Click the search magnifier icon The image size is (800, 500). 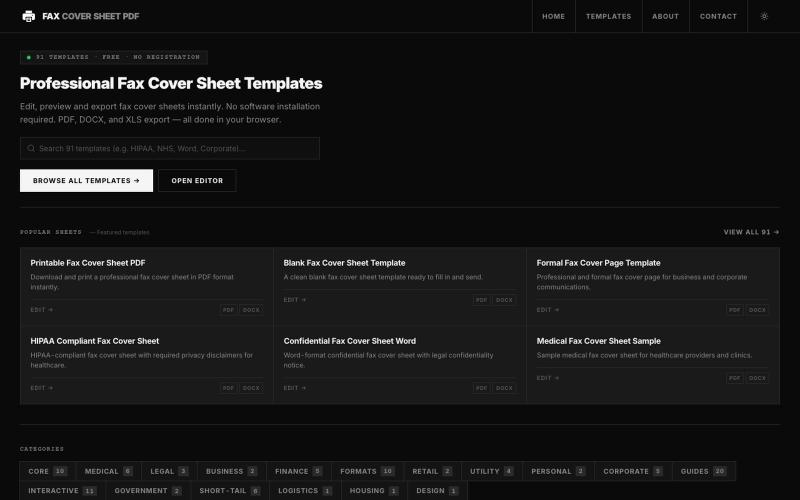[31, 148]
